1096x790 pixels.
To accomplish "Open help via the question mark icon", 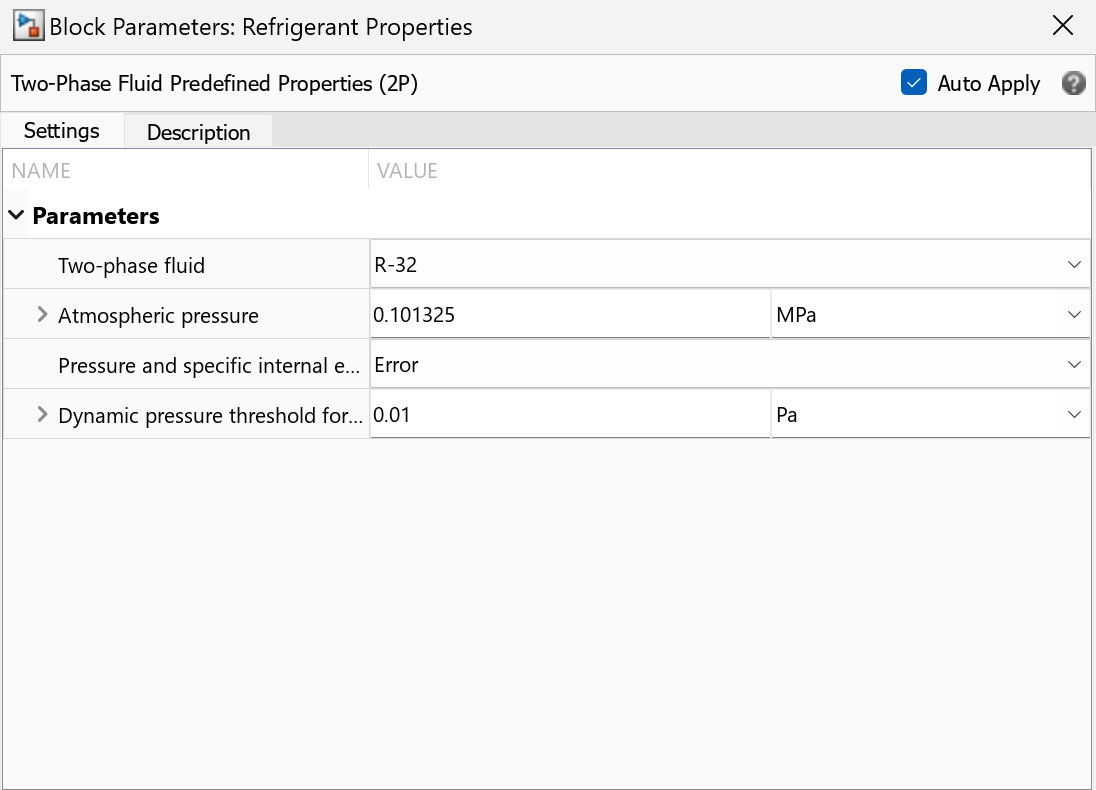I will coord(1073,84).
